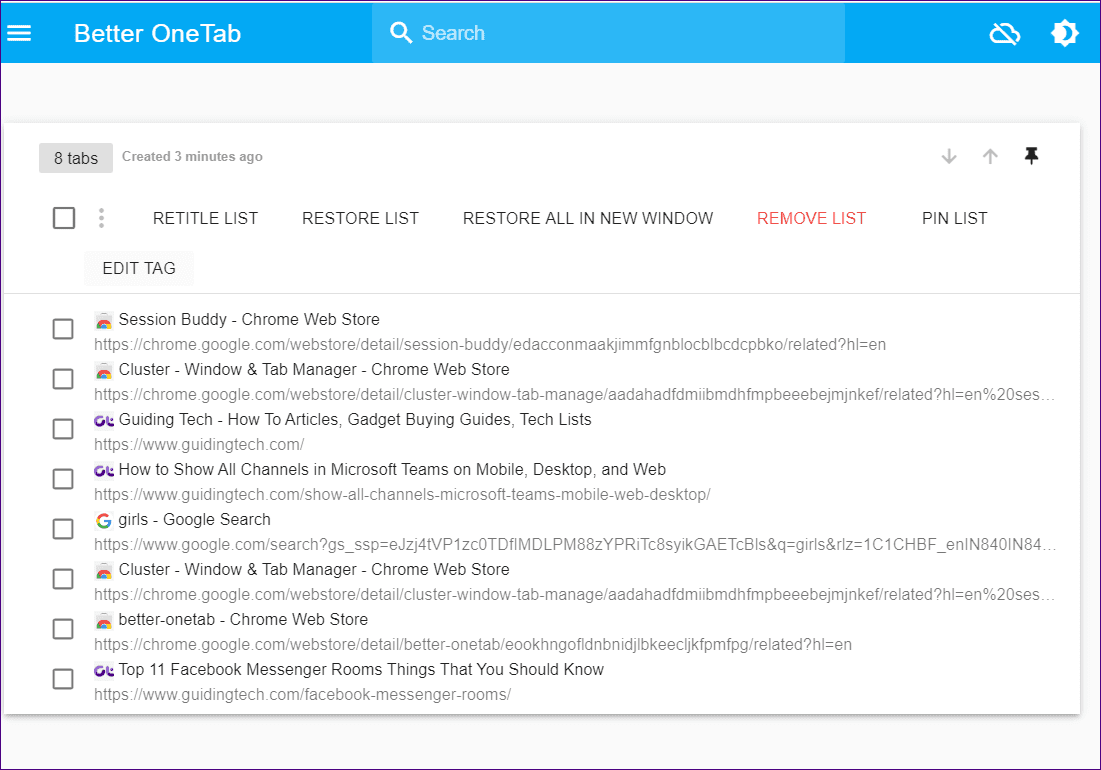The height and width of the screenshot is (770, 1101).
Task: Click Microsoft Teams article GT favicon
Action: pos(104,471)
